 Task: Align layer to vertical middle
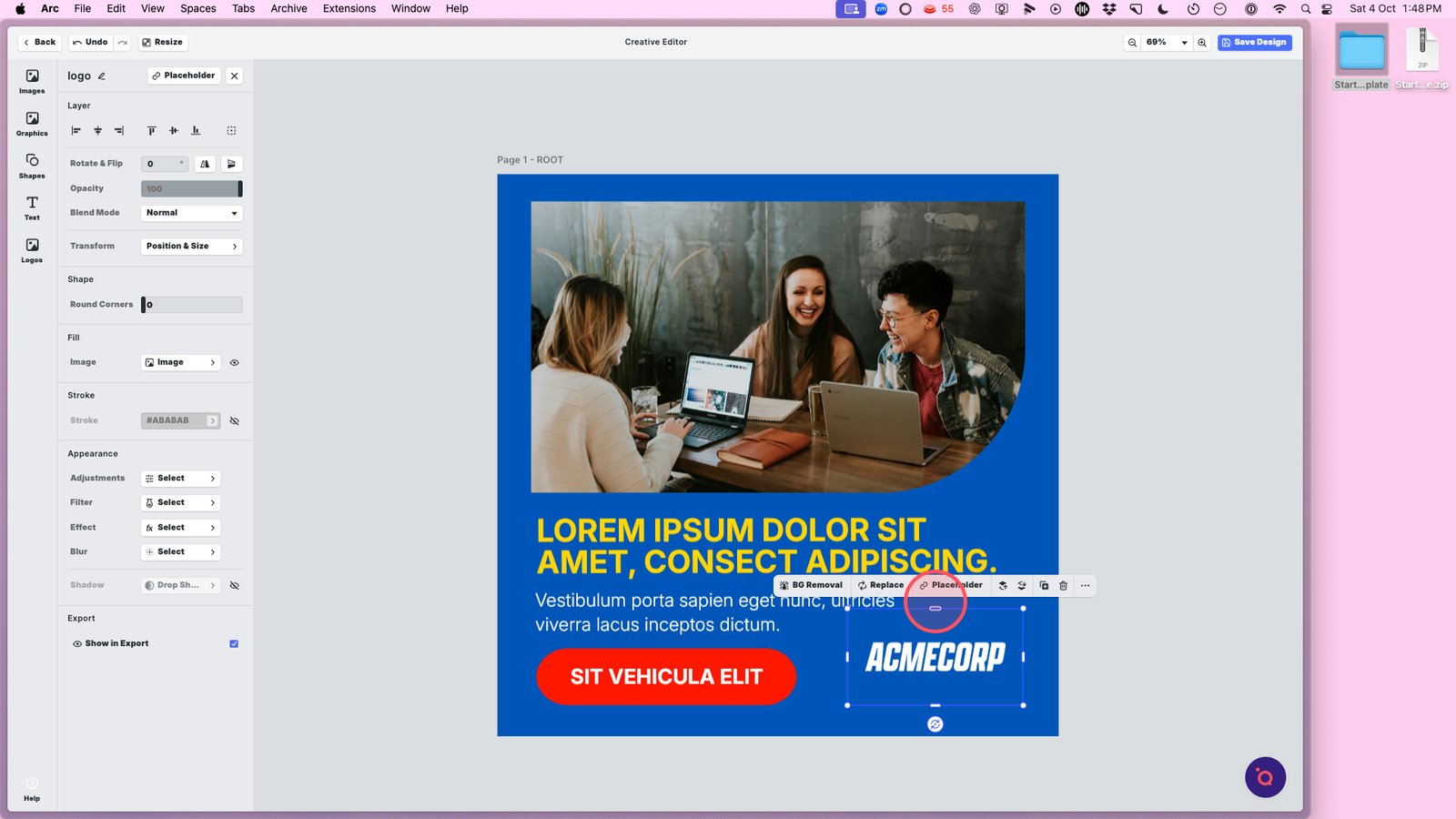[x=173, y=131]
